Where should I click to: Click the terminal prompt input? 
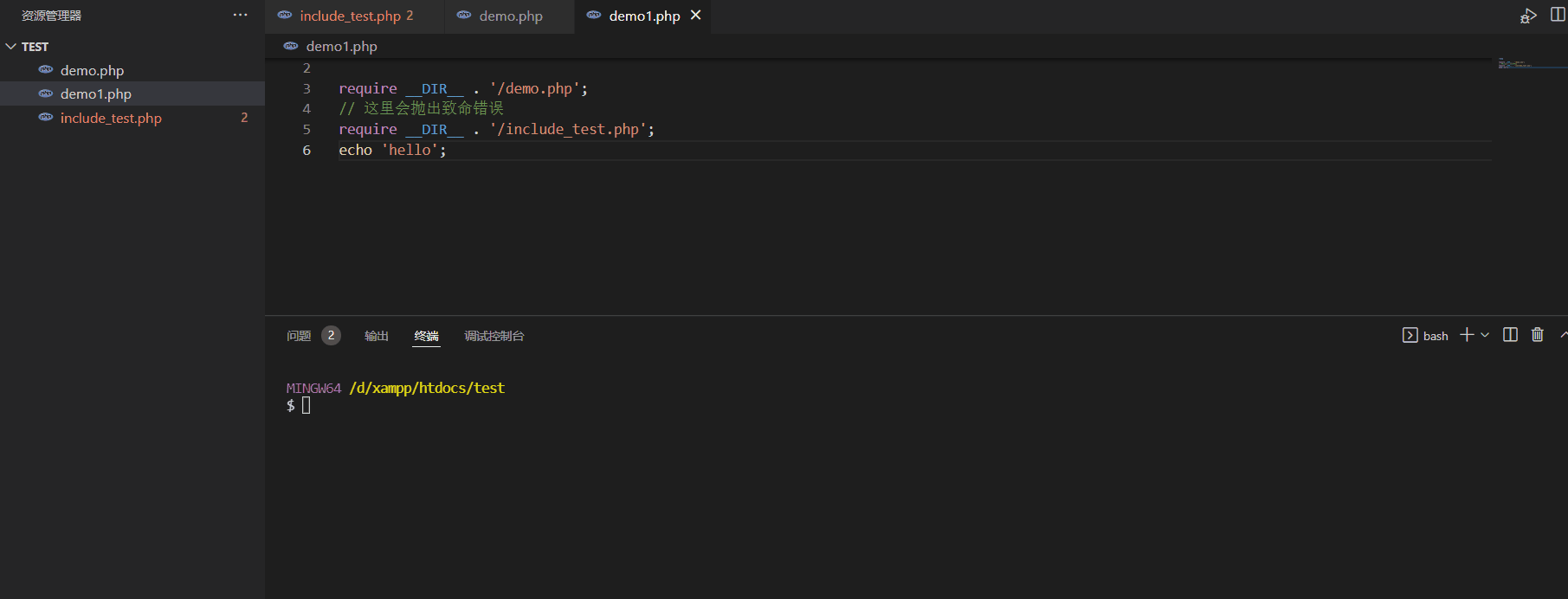coord(306,405)
